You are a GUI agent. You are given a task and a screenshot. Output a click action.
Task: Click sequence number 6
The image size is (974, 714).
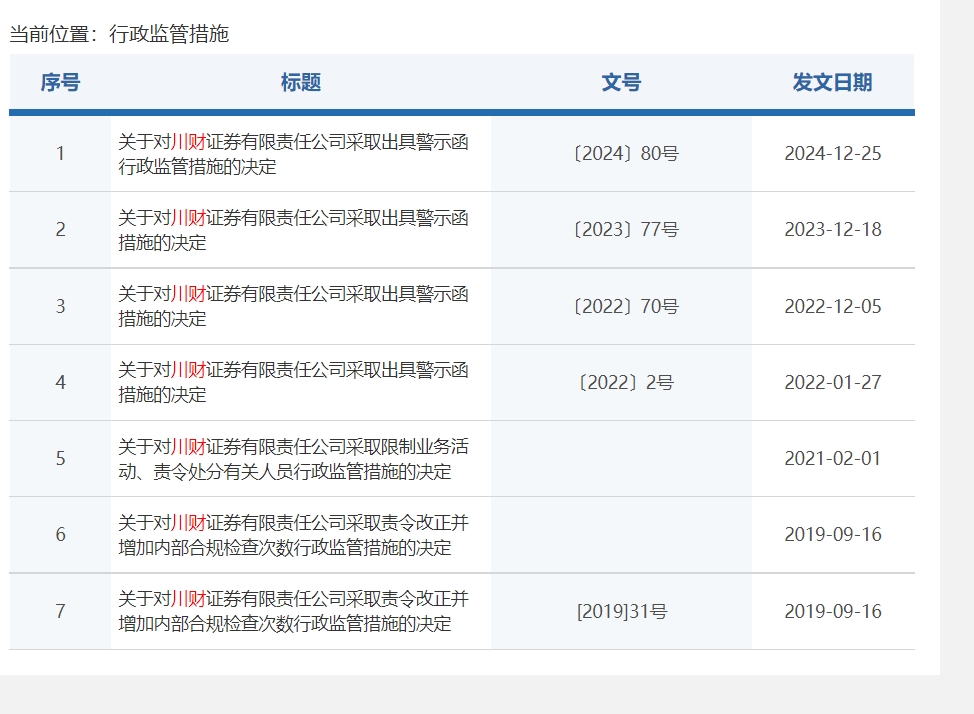pos(60,534)
